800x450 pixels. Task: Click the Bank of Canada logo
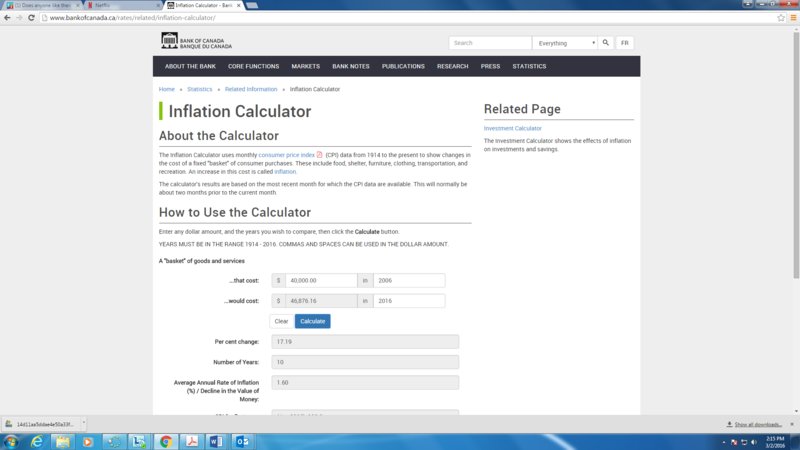(196, 41)
